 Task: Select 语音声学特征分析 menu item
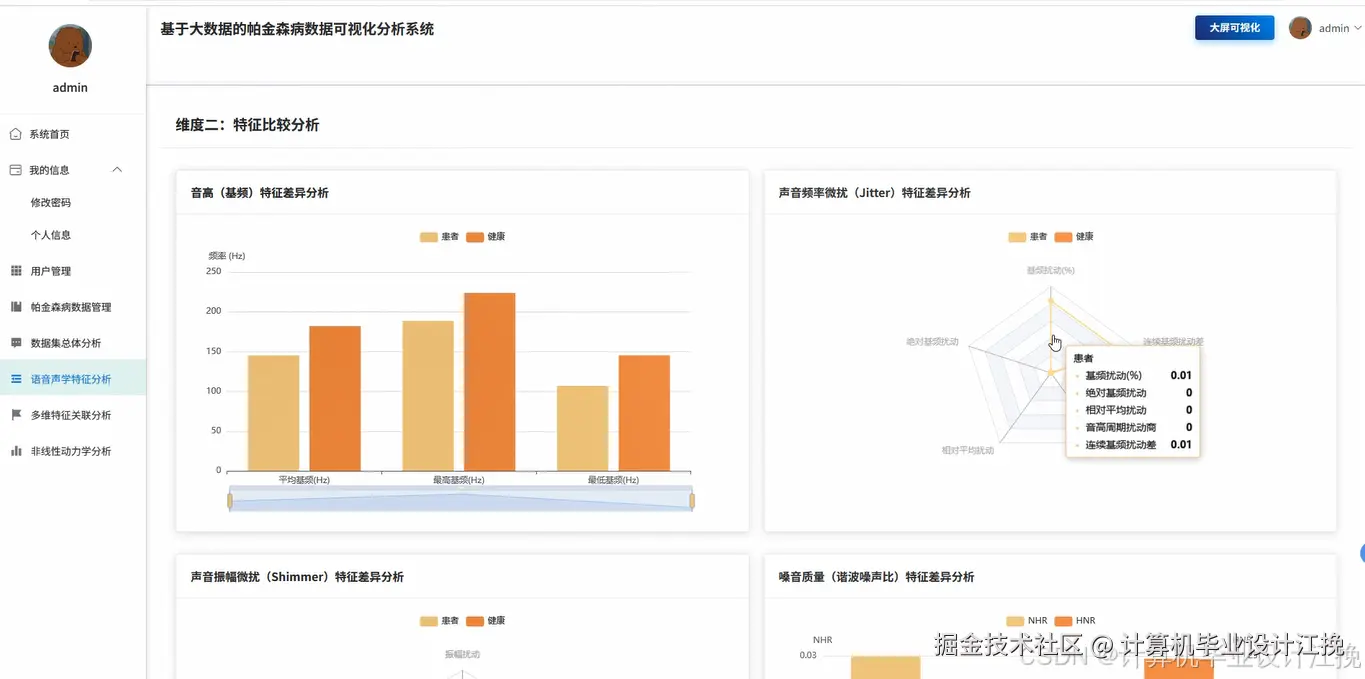click(73, 379)
